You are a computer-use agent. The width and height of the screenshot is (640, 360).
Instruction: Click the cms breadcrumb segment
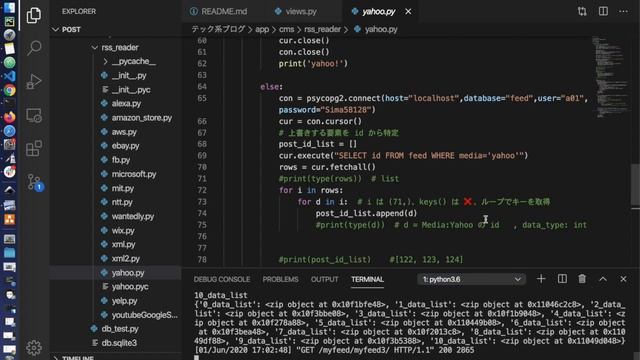click(286, 29)
